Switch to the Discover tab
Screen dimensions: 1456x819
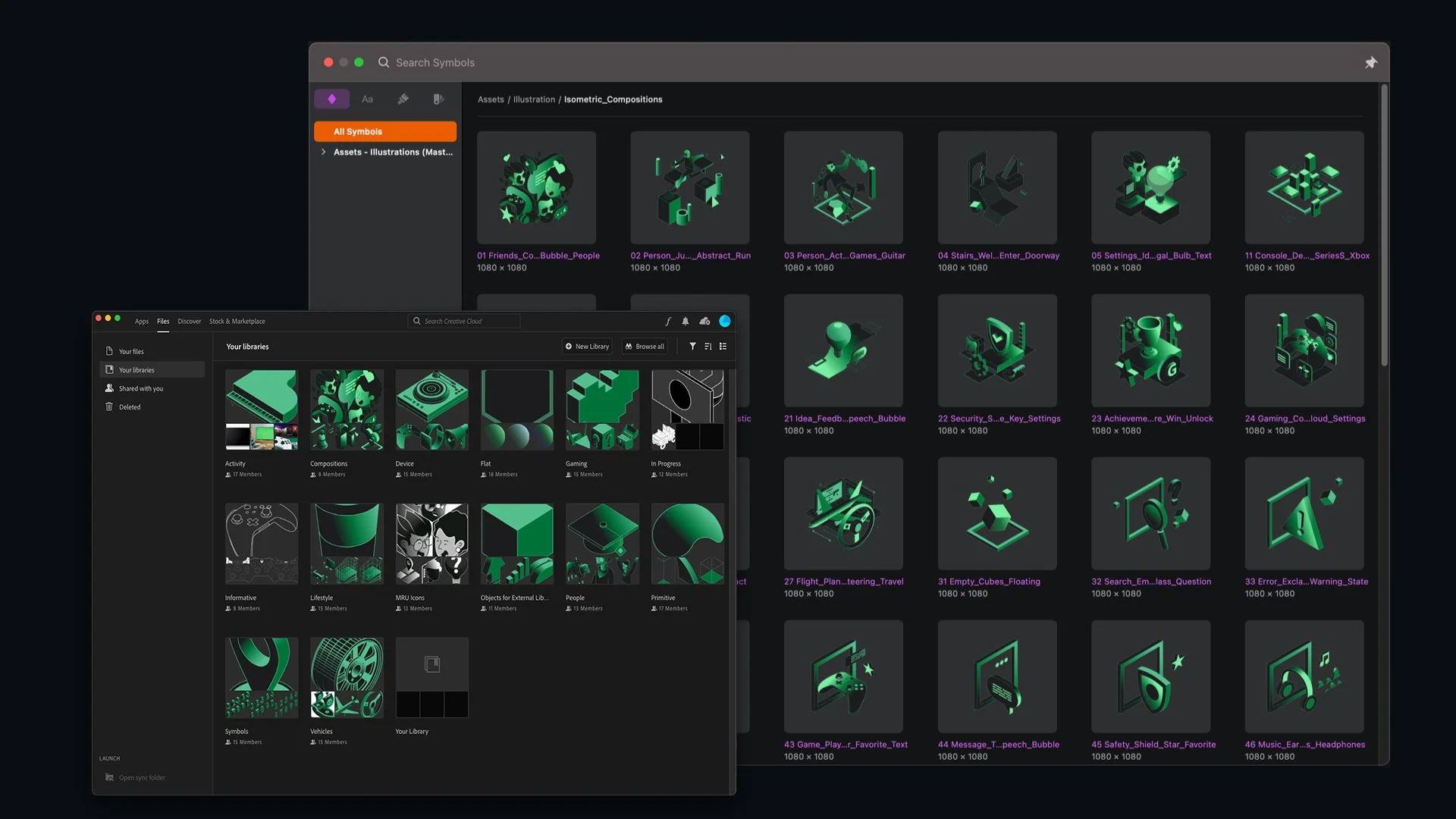pyautogui.click(x=189, y=322)
